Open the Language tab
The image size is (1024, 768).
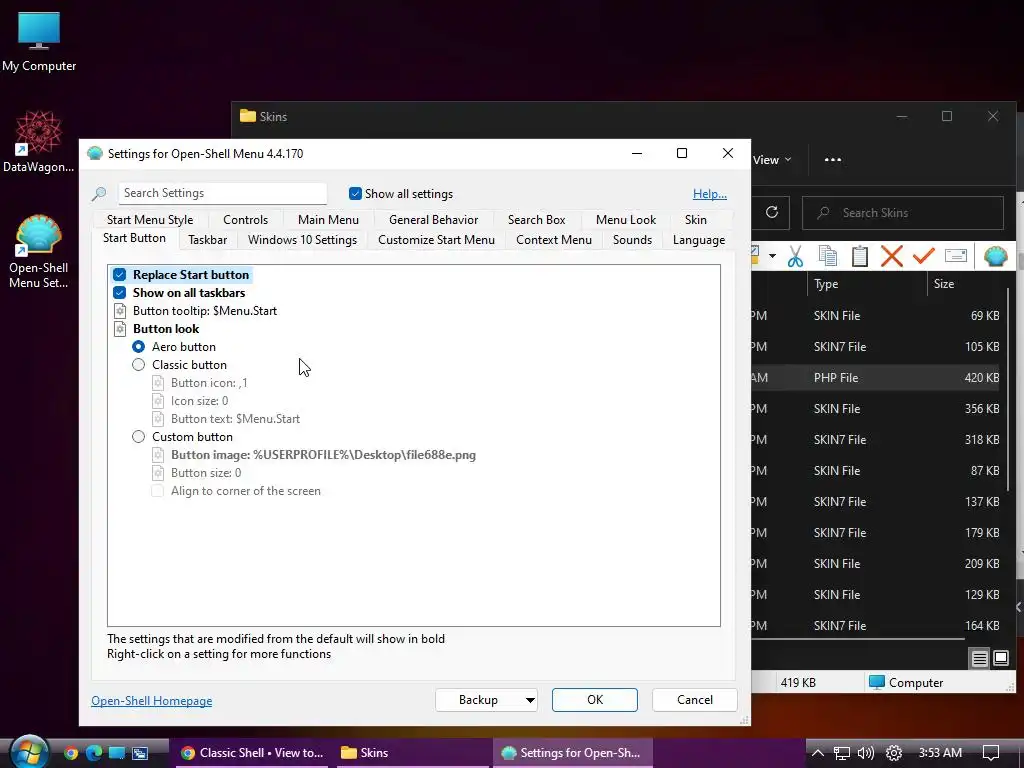pyautogui.click(x=699, y=240)
